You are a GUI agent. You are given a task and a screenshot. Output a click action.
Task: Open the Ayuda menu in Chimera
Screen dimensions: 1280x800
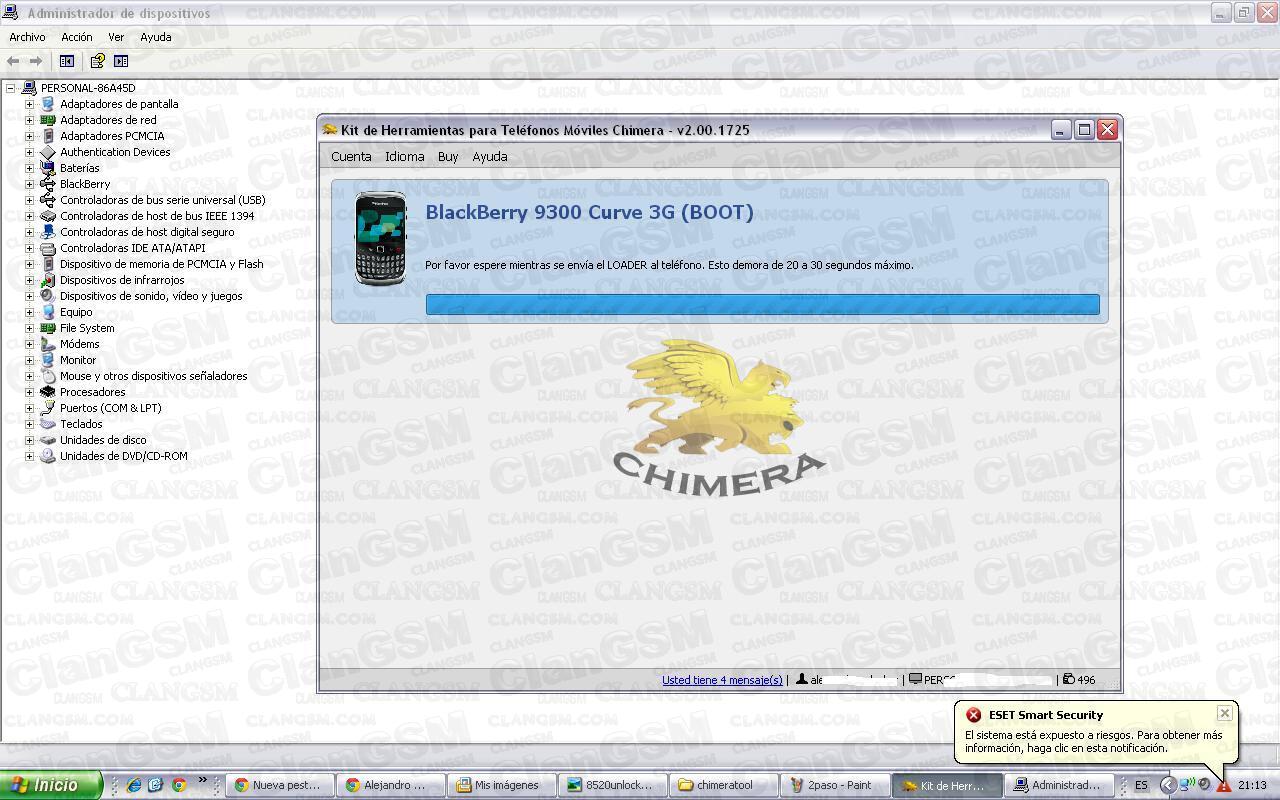[490, 157]
